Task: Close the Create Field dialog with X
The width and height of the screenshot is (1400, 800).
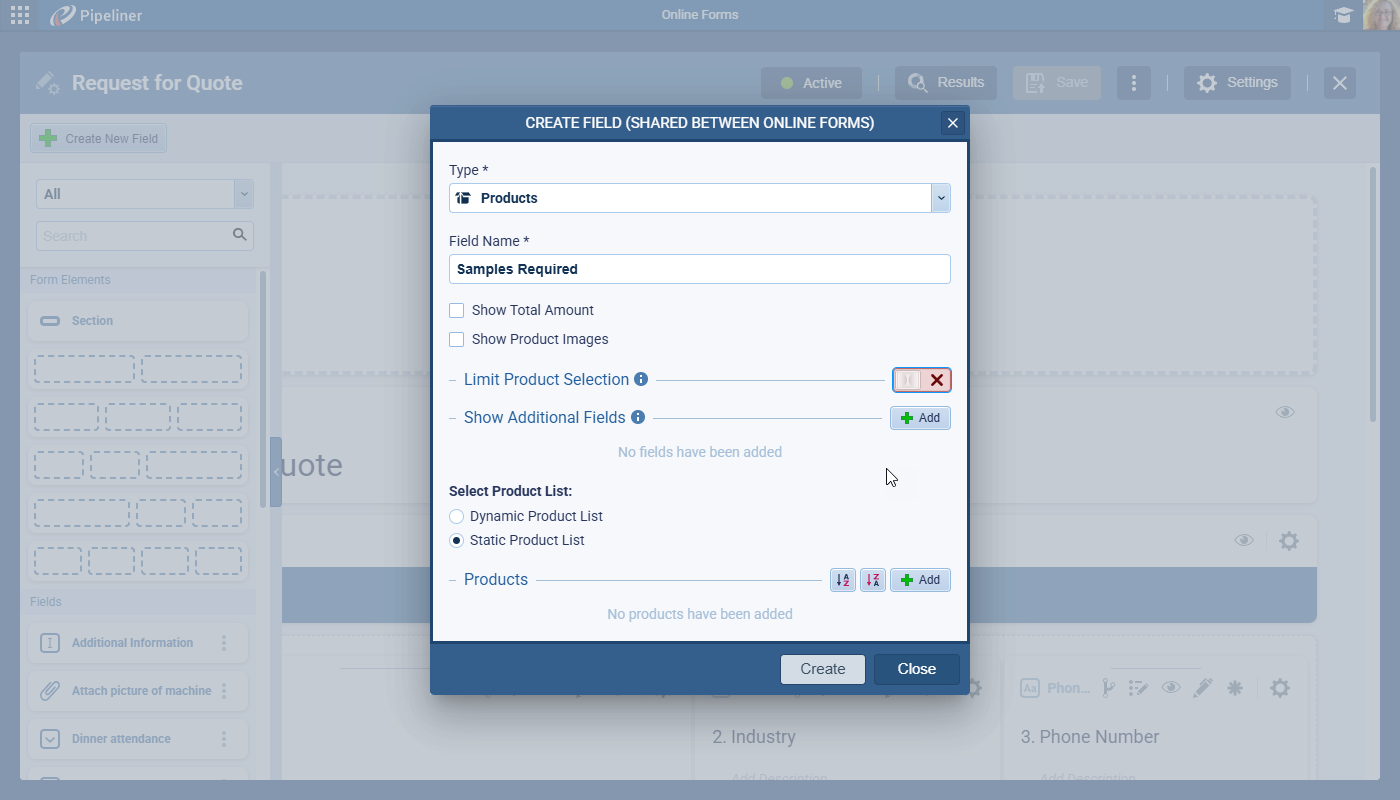Action: click(x=952, y=123)
